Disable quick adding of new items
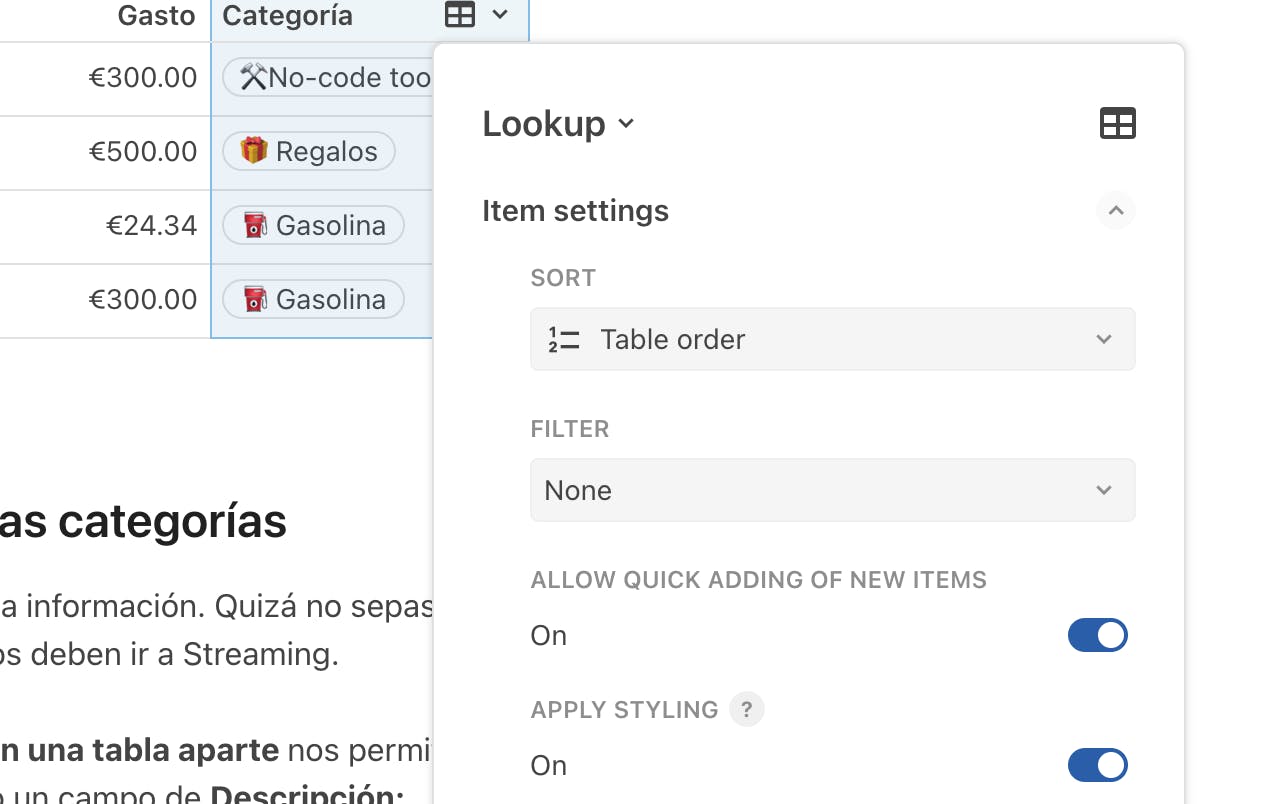This screenshot has width=1286, height=804. pos(1097,635)
